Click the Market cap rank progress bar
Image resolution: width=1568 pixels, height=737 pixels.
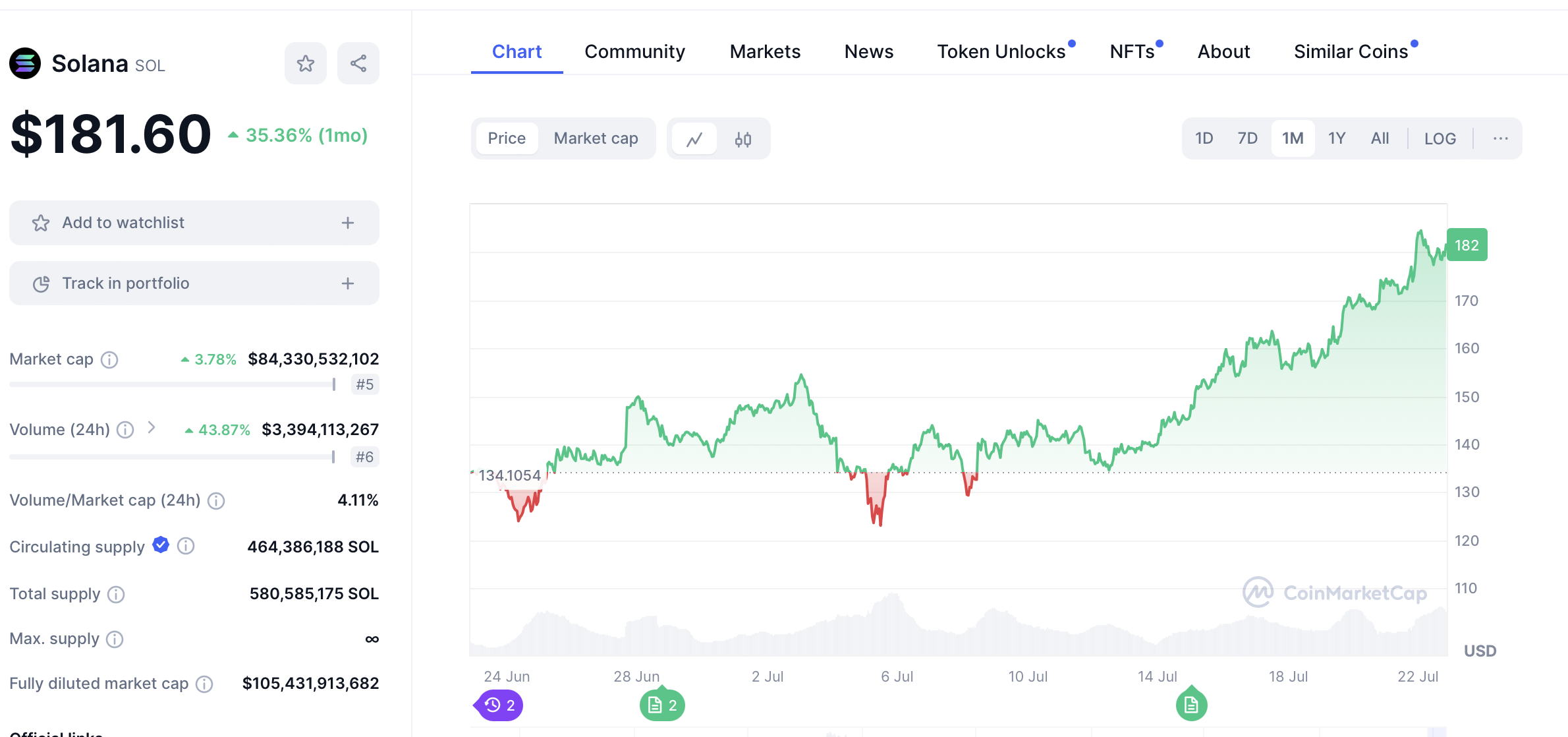pyautogui.click(x=173, y=384)
